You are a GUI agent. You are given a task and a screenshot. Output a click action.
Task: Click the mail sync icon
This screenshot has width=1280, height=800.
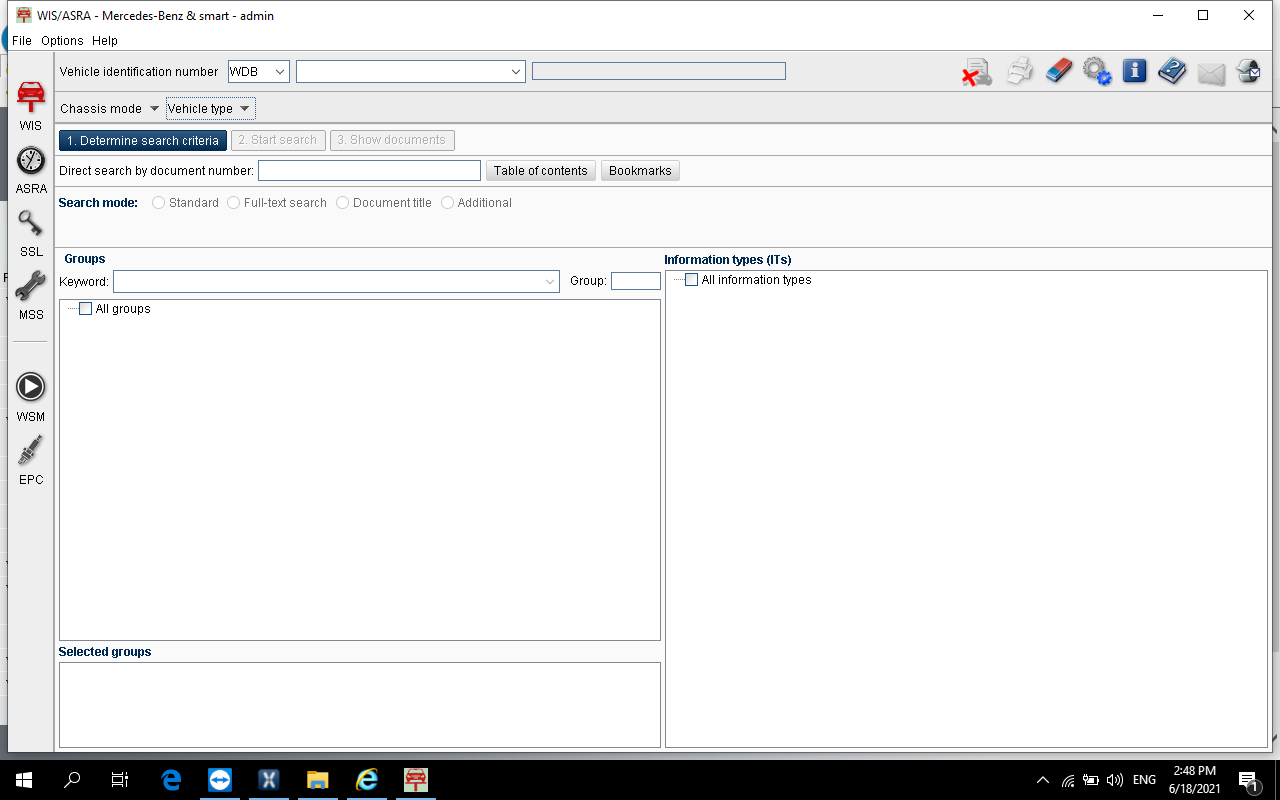point(1248,71)
